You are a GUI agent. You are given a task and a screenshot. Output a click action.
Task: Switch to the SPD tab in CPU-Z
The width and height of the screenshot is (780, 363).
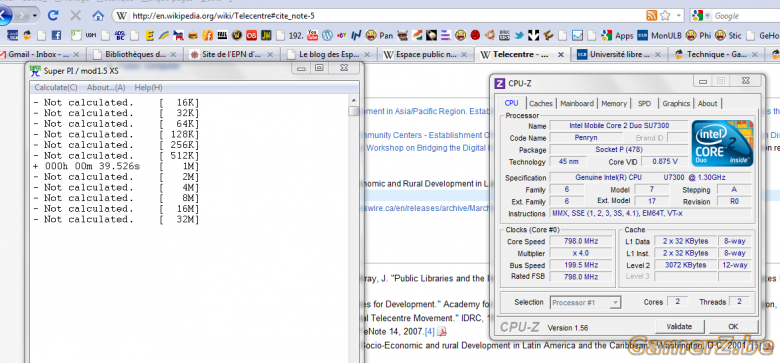tap(644, 103)
